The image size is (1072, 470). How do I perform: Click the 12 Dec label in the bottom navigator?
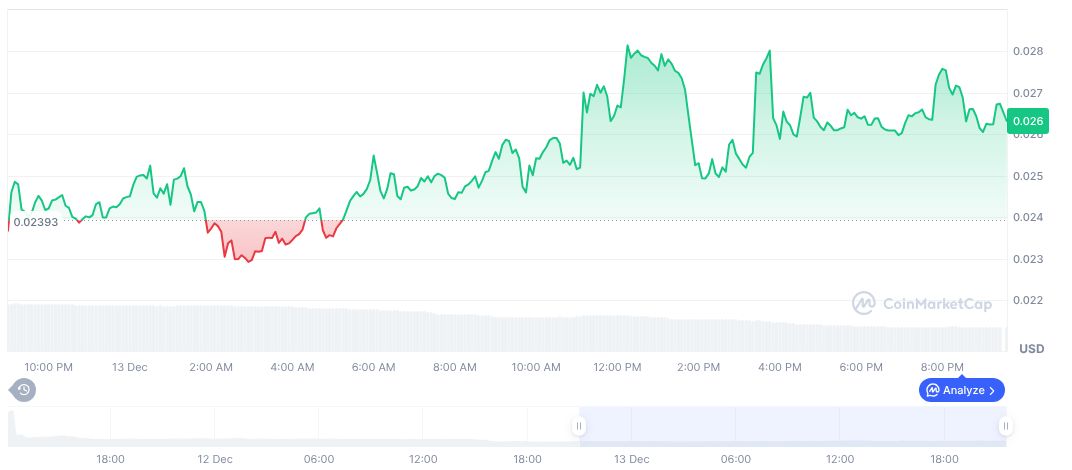(x=214, y=459)
